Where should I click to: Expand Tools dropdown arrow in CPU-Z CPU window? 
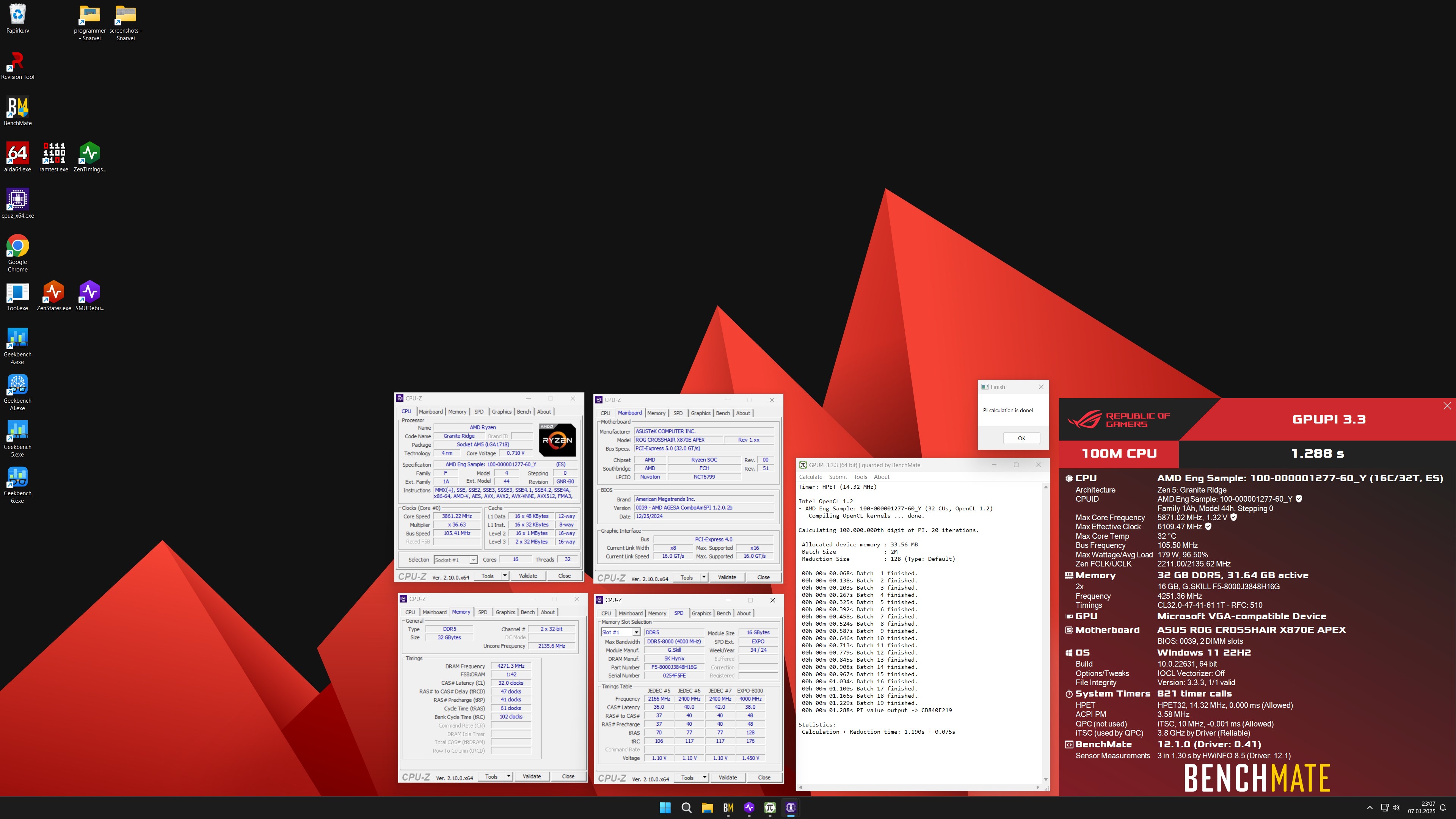tap(505, 576)
